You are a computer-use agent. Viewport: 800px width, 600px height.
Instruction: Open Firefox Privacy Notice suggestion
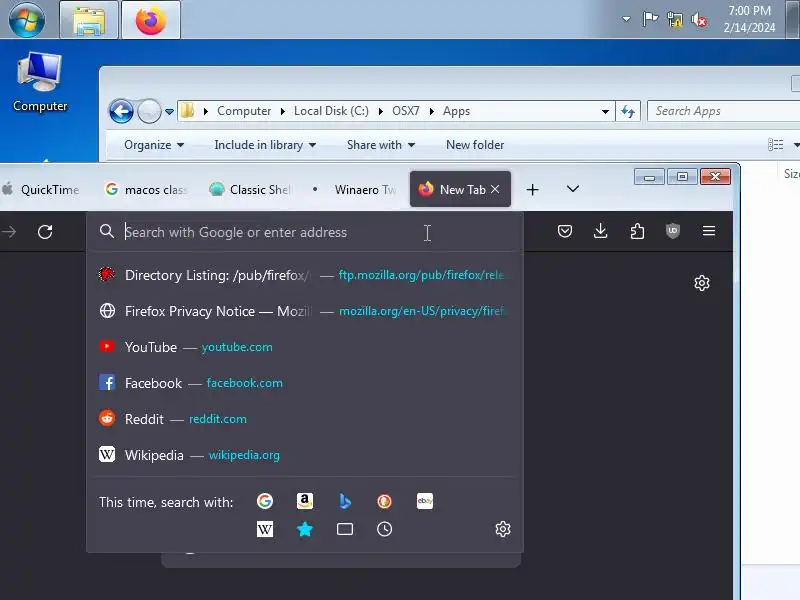tap(305, 311)
